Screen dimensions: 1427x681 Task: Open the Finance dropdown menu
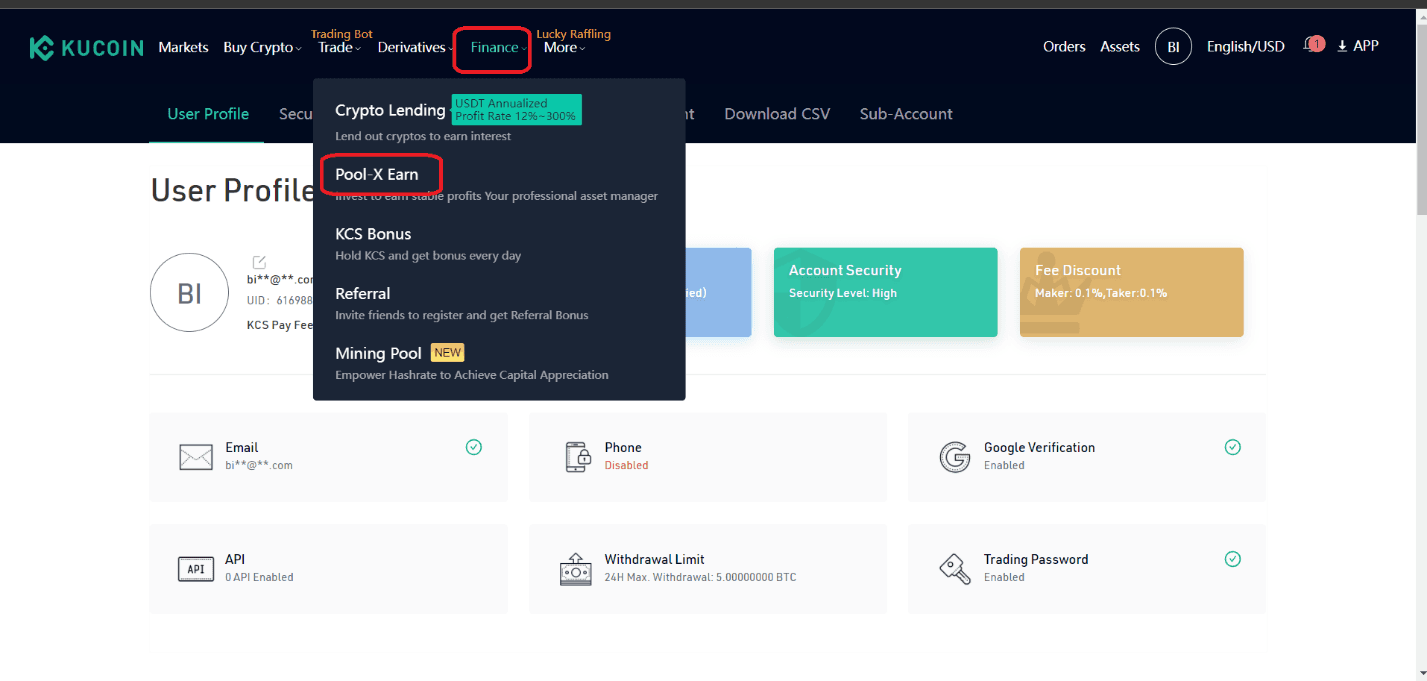pyautogui.click(x=499, y=47)
